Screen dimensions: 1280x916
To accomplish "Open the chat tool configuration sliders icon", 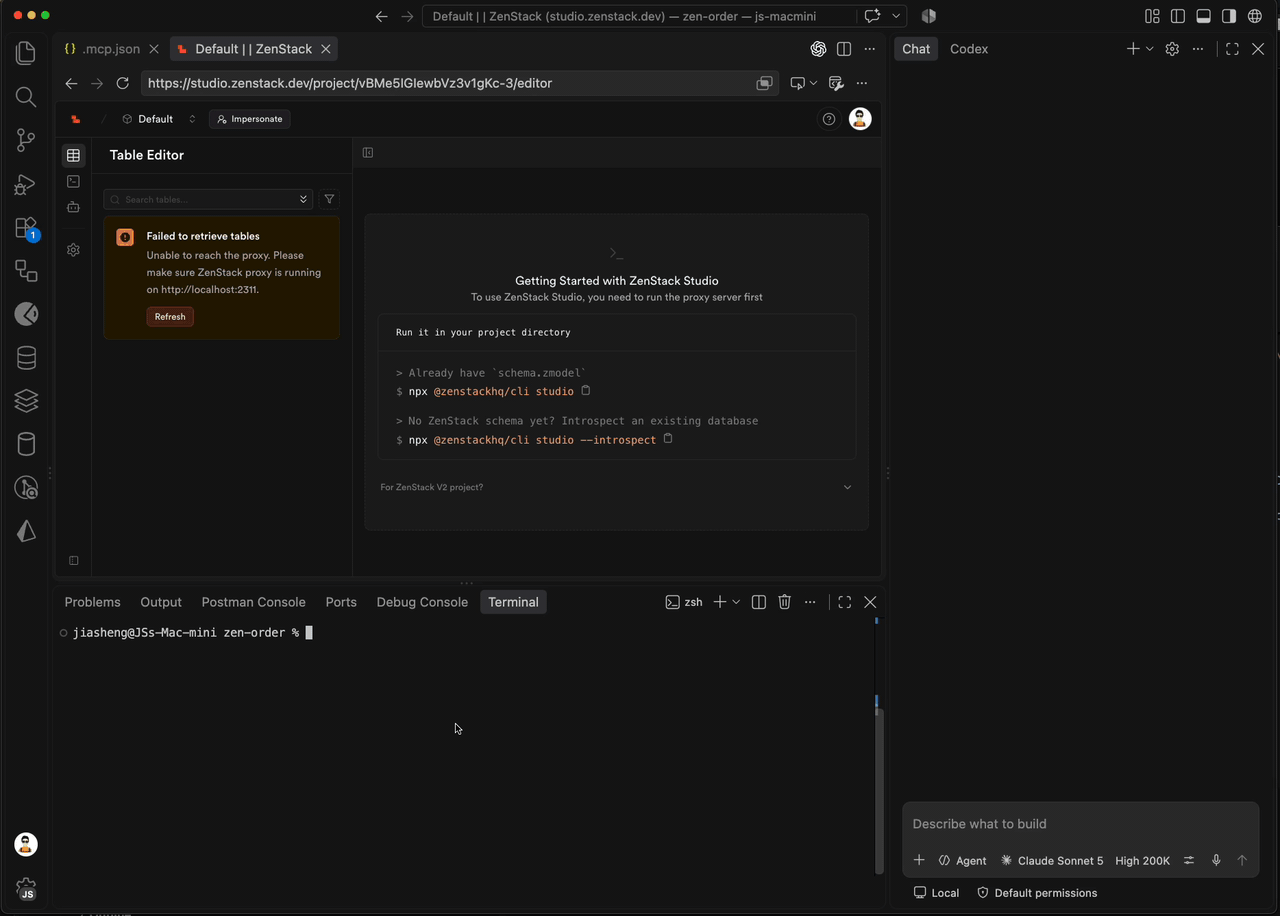I will pyautogui.click(x=1189, y=860).
